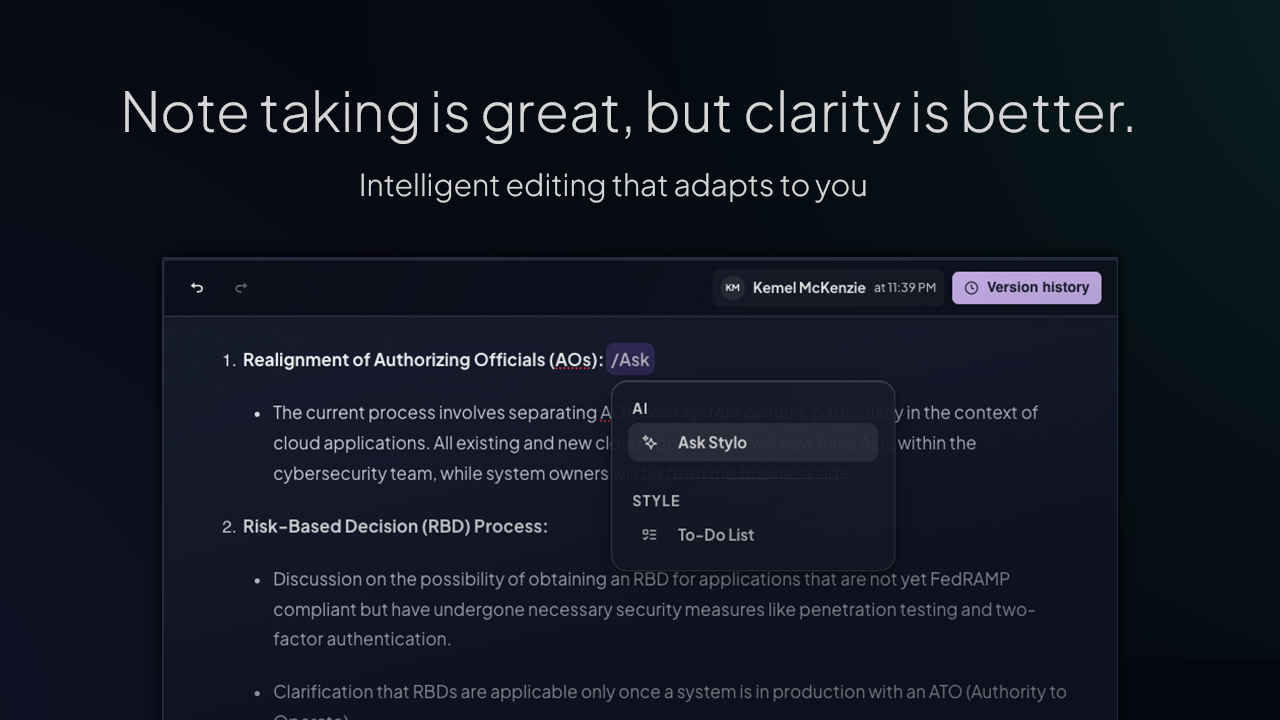
Task: Choose To-Do List from the STYLE section
Action: click(x=716, y=535)
